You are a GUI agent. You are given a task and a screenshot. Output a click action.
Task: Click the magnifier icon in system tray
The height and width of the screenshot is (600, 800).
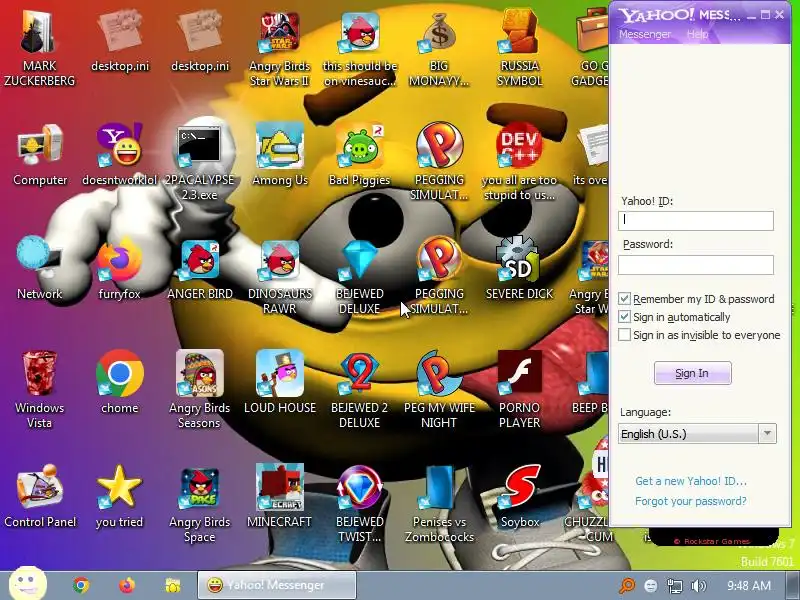click(627, 586)
